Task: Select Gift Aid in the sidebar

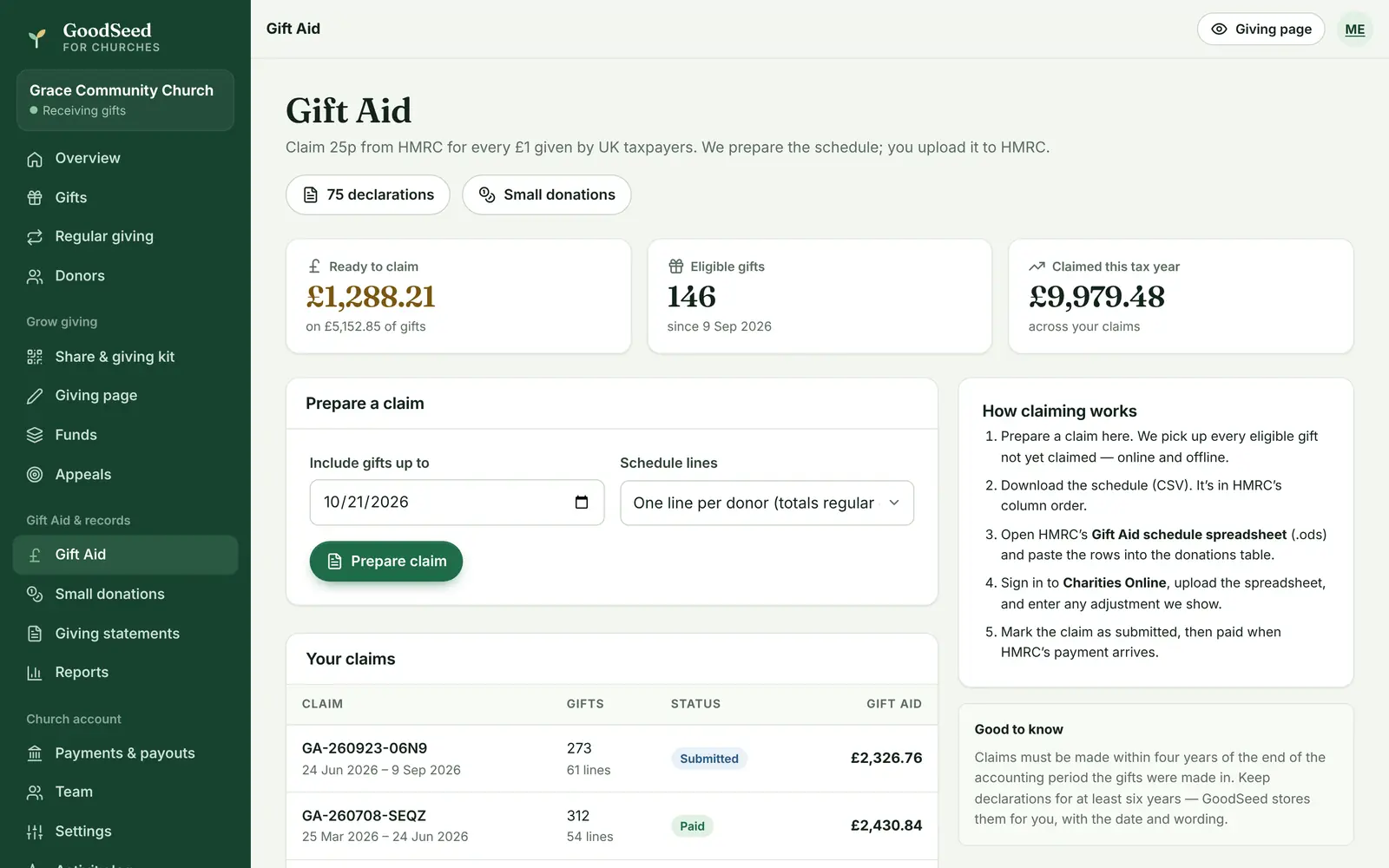Action: point(125,555)
